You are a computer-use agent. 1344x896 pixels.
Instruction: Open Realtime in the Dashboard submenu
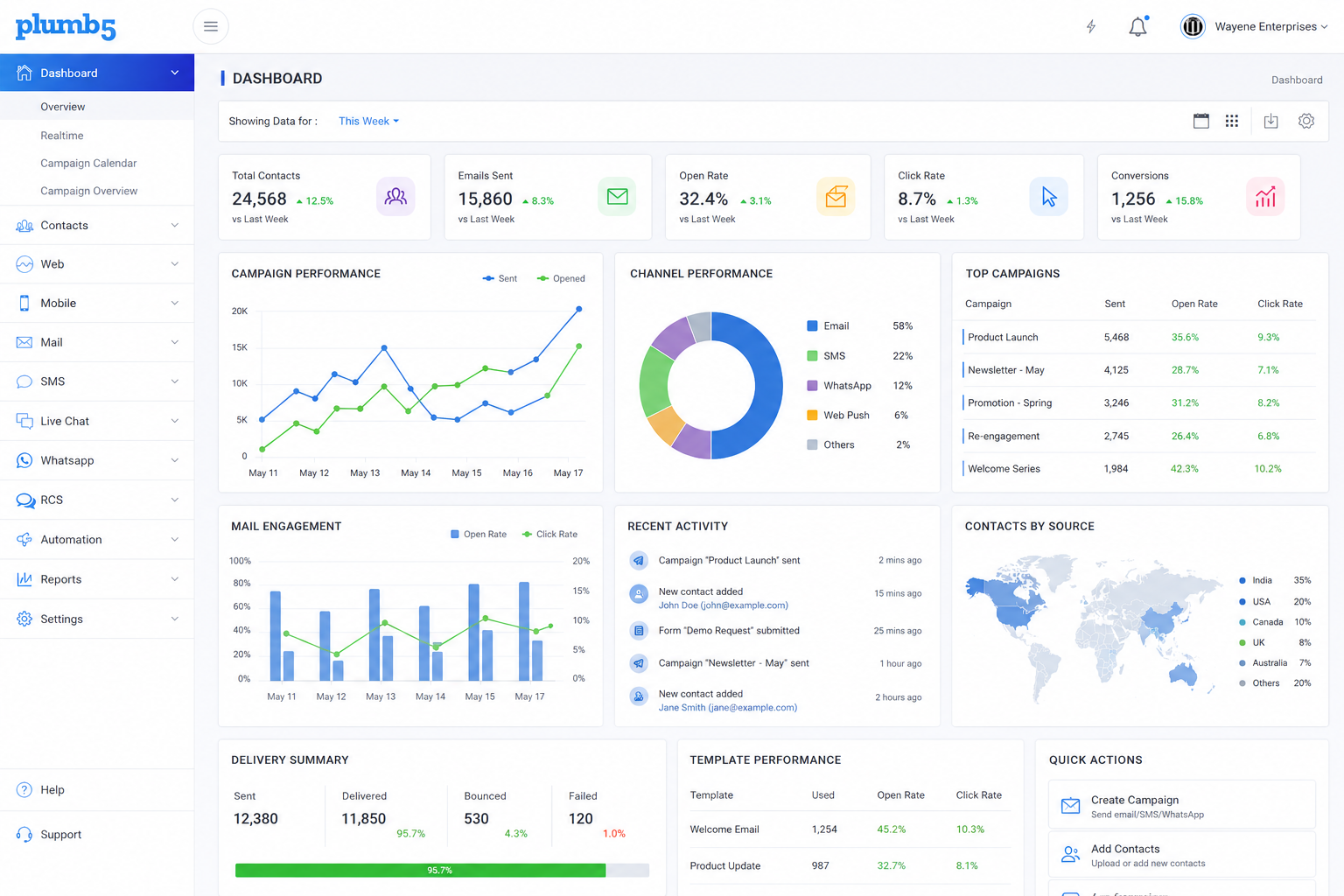[x=62, y=136]
